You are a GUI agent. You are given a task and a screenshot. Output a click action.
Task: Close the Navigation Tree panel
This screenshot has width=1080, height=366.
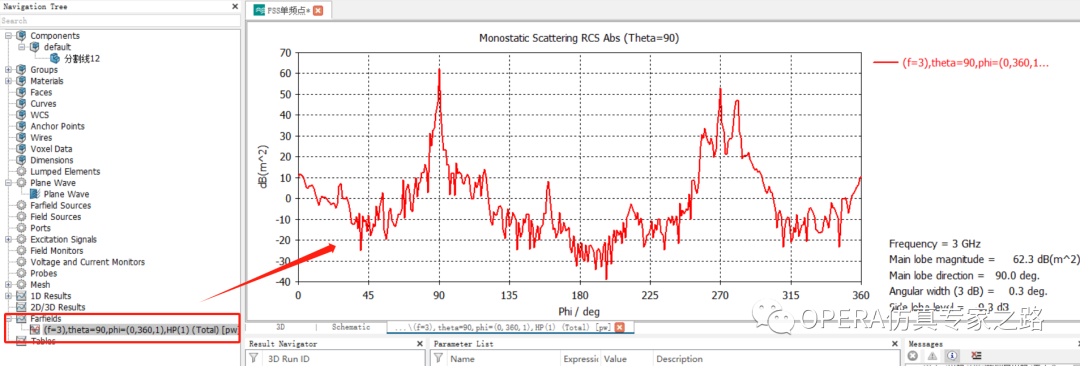[x=236, y=6]
